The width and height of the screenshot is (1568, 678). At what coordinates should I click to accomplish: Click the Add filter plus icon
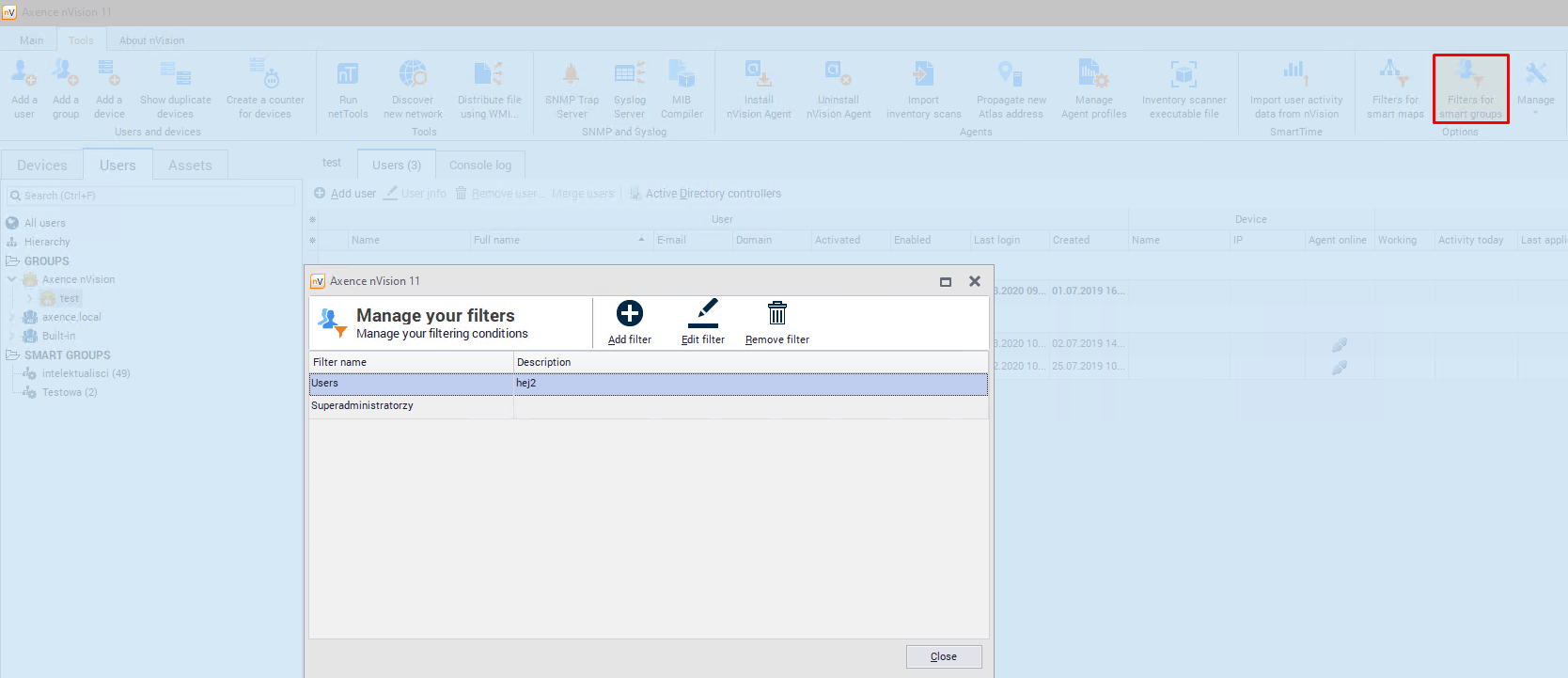pos(629,314)
